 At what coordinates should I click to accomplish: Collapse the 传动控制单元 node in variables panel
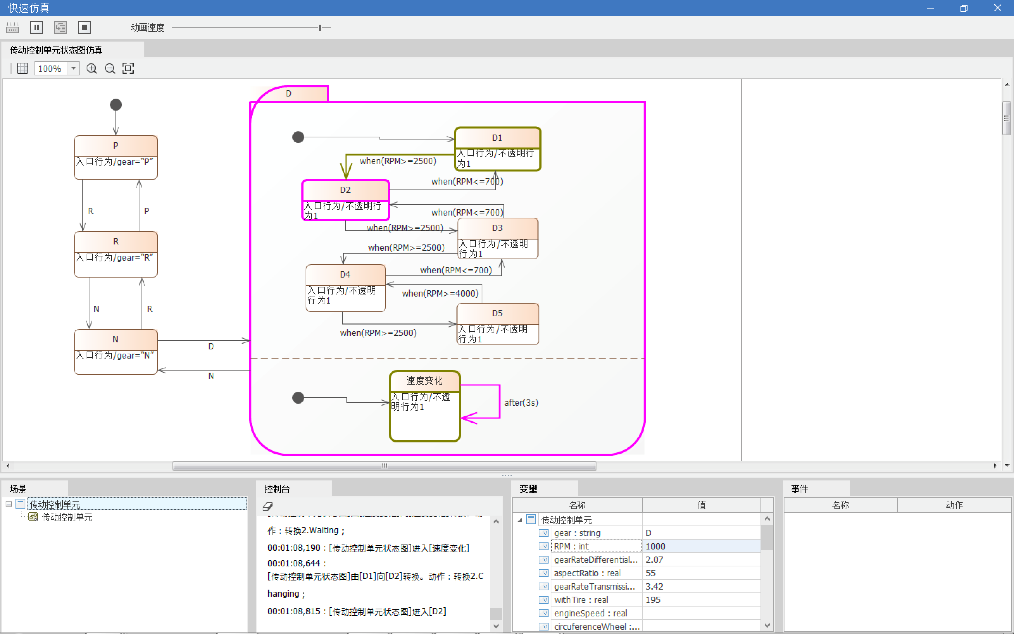pyautogui.click(x=519, y=520)
